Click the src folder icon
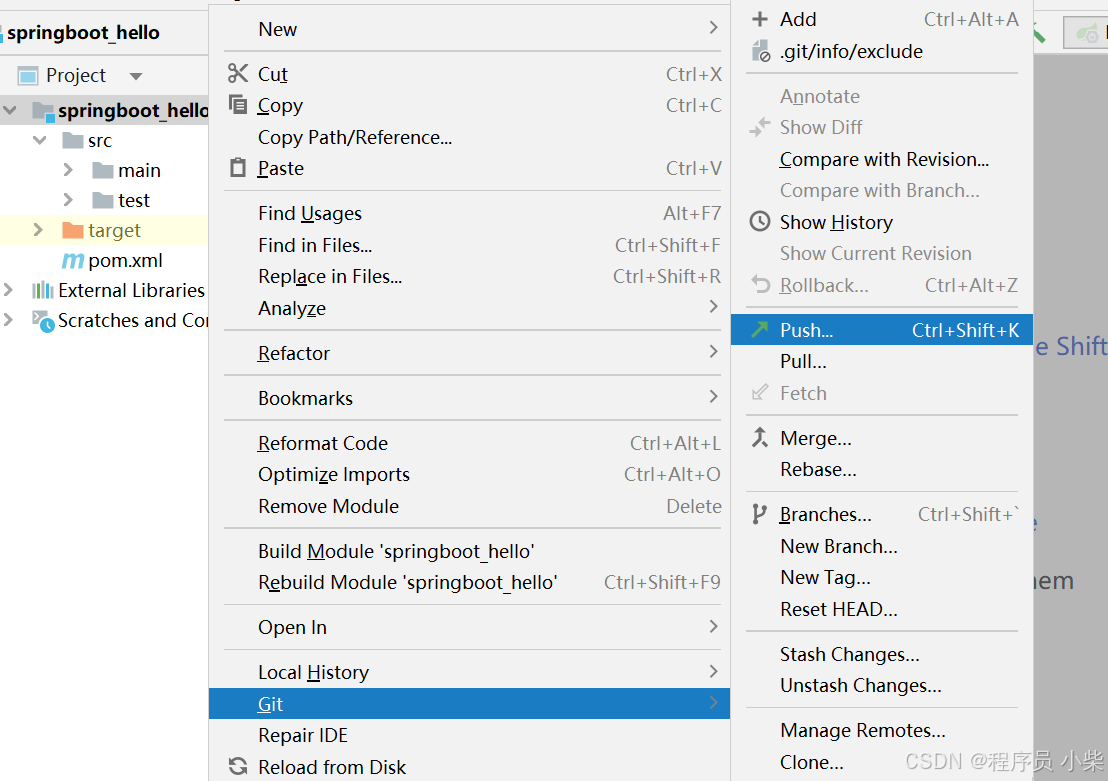This screenshot has height=781, width=1108. [73, 141]
